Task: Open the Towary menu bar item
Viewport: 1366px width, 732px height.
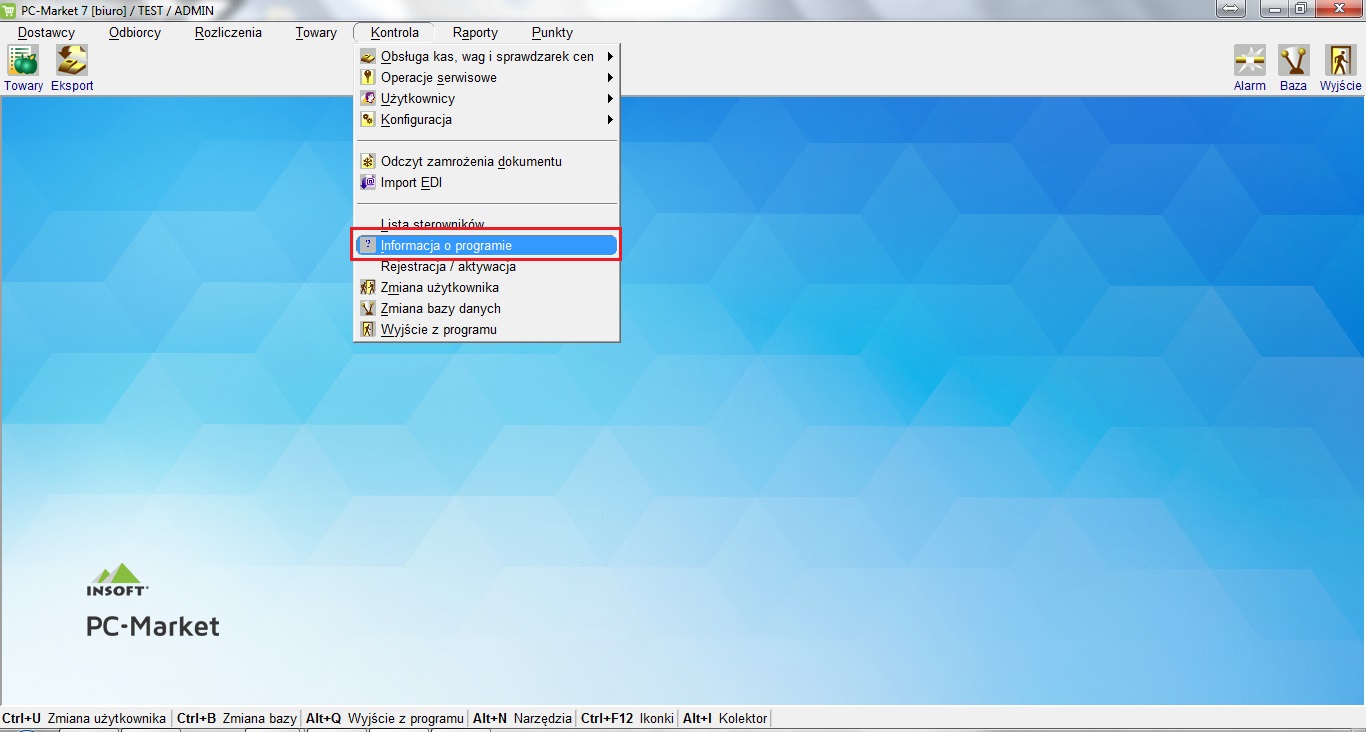Action: [x=316, y=32]
